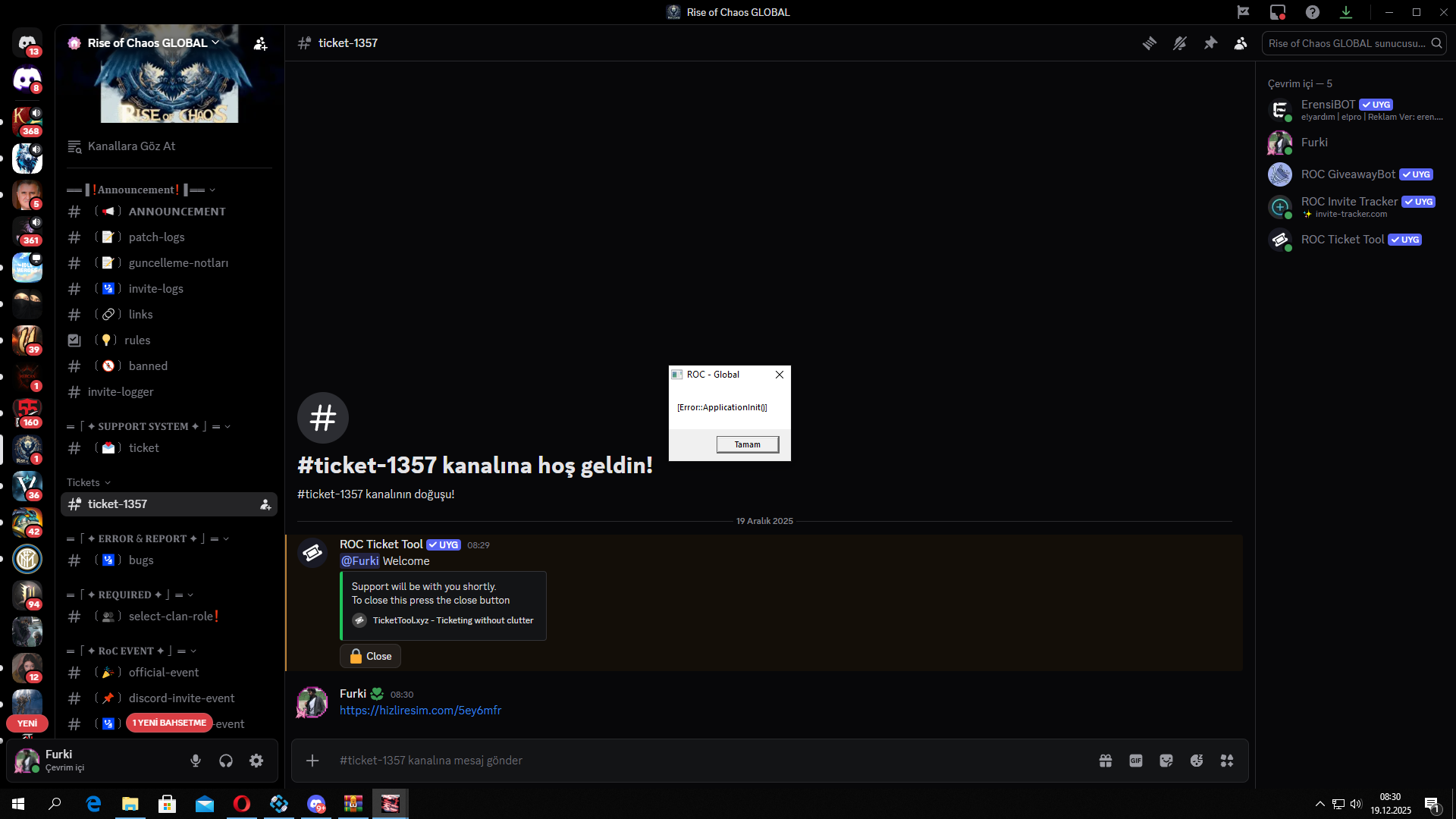Open Furki user panel avatar at bottom
The height and width of the screenshot is (819, 1456).
27,761
